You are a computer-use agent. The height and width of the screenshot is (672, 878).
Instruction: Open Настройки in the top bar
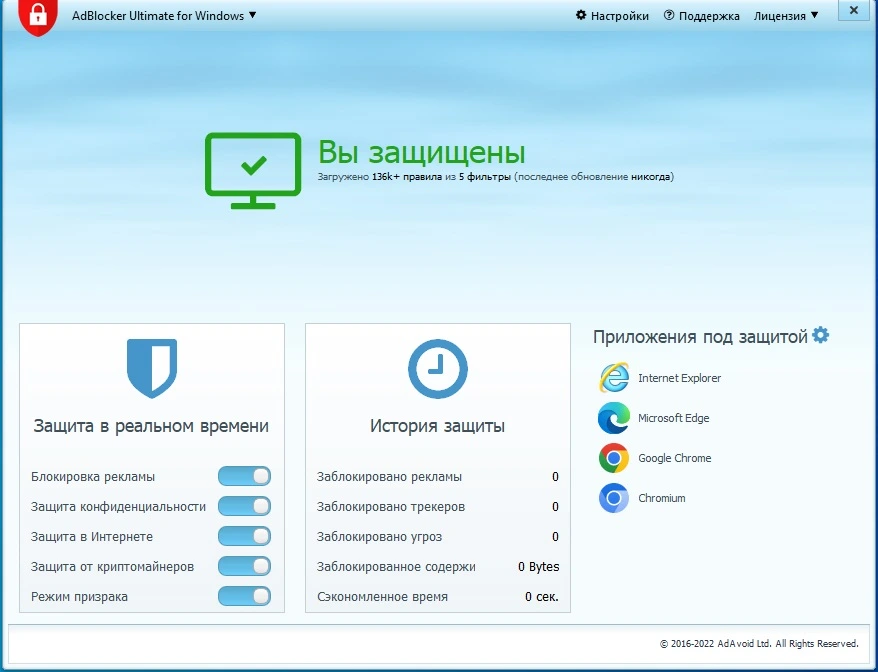point(612,16)
